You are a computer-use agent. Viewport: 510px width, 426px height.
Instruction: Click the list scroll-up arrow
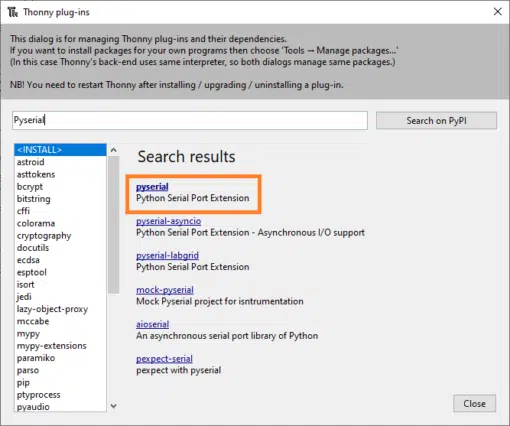(x=114, y=150)
